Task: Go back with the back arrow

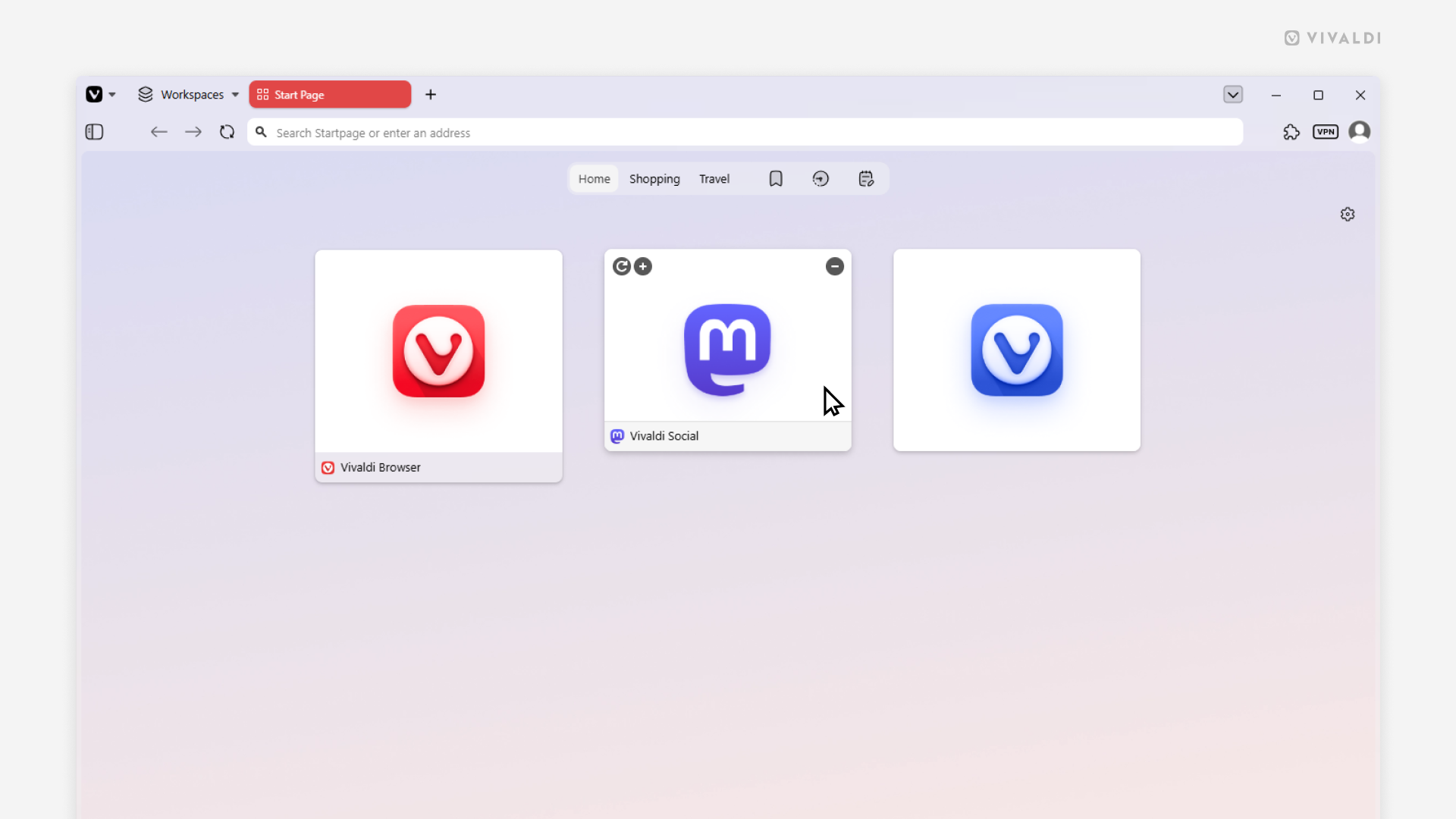Action: click(158, 132)
